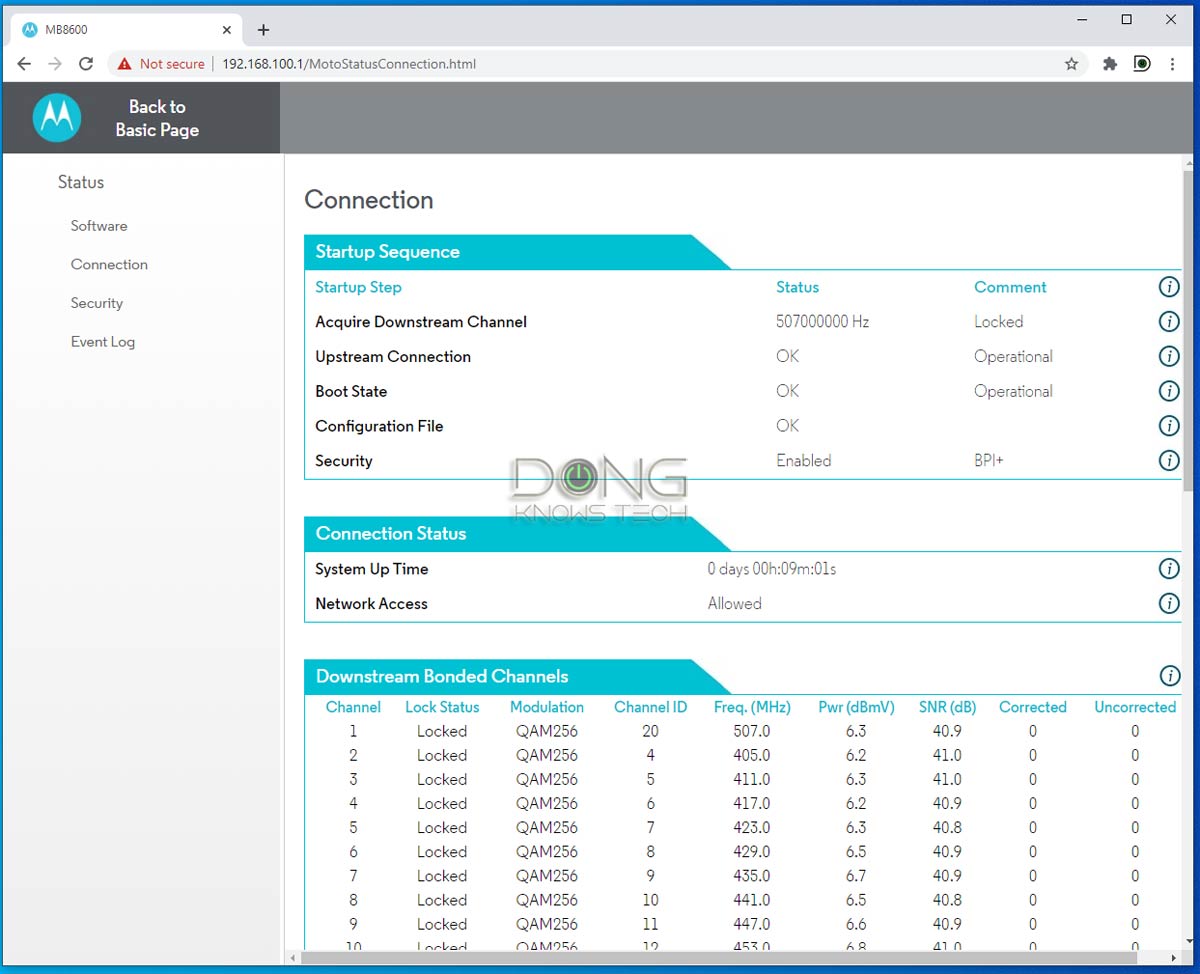1200x974 pixels.
Task: Show info for System Up Time
Action: pyautogui.click(x=1168, y=569)
